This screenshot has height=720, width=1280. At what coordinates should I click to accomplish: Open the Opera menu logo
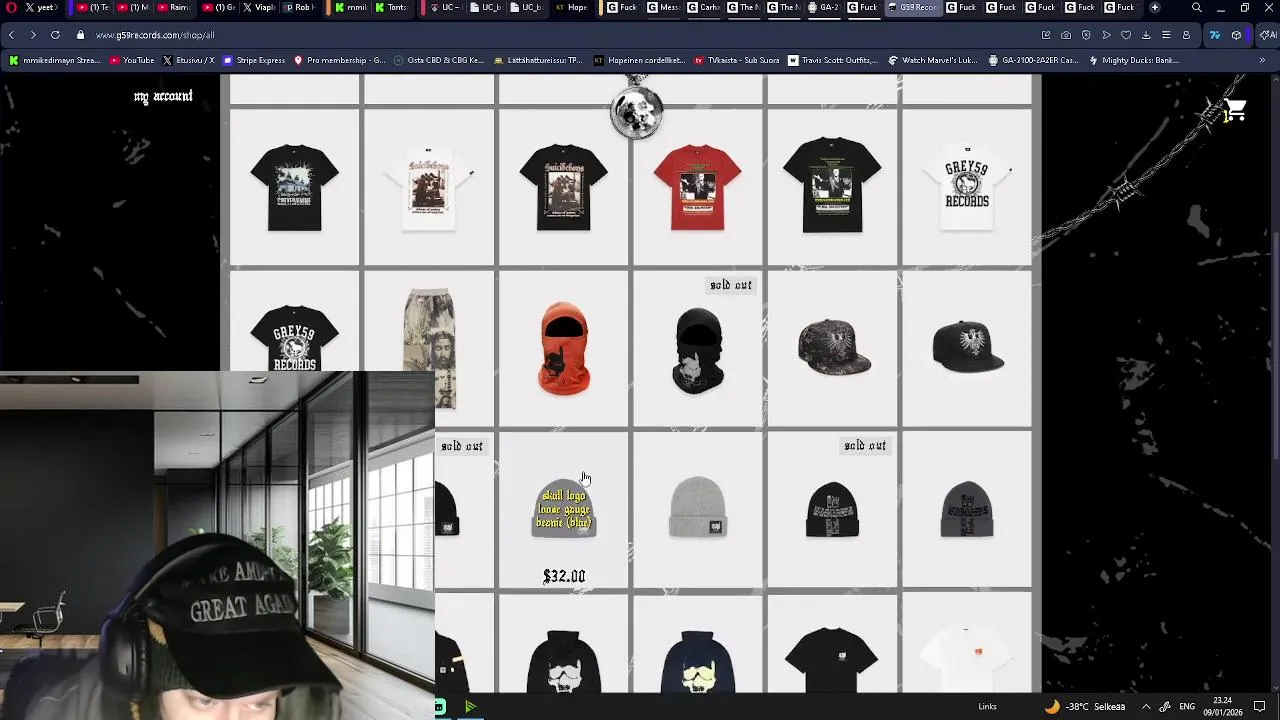[x=12, y=8]
